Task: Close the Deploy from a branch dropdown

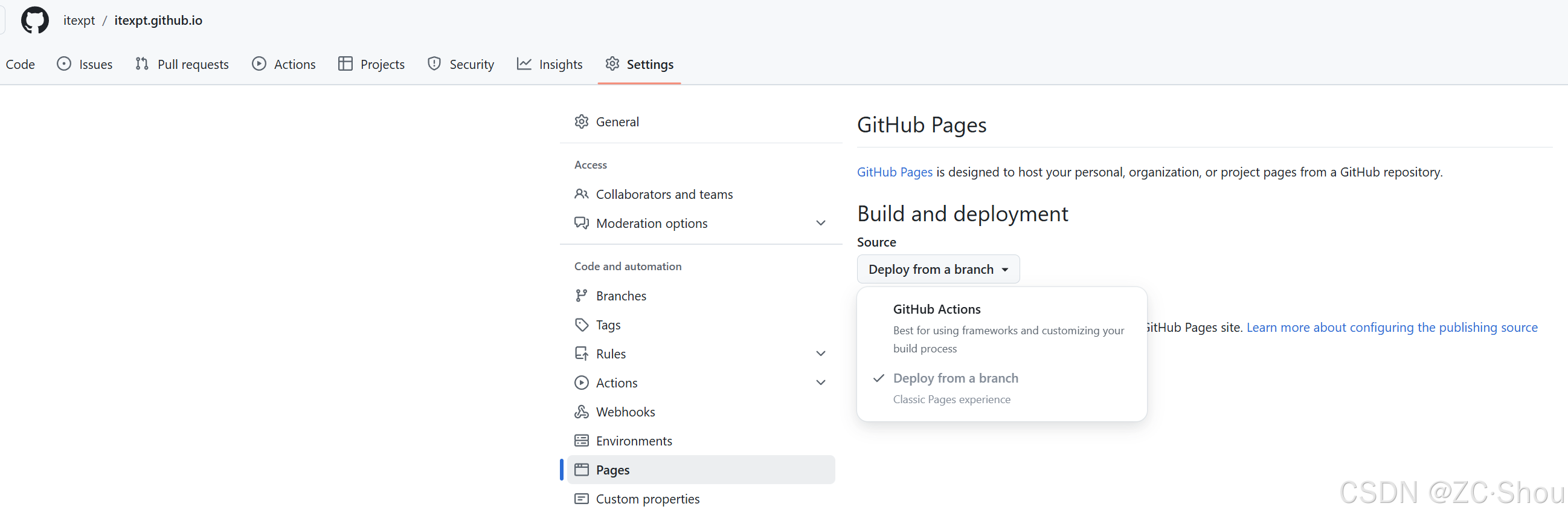Action: 937,270
